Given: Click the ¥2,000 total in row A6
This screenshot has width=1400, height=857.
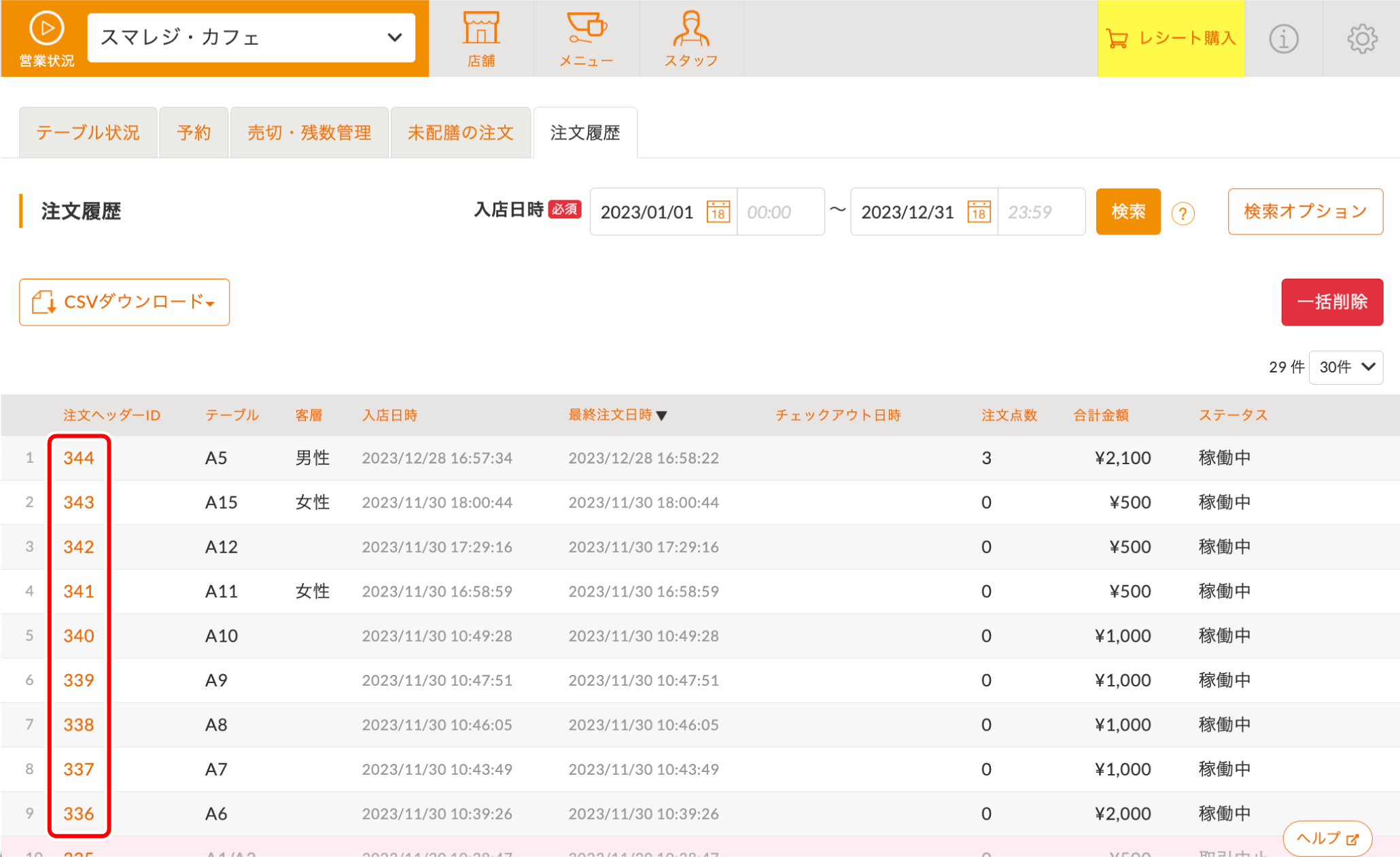Looking at the screenshot, I should 1123,814.
